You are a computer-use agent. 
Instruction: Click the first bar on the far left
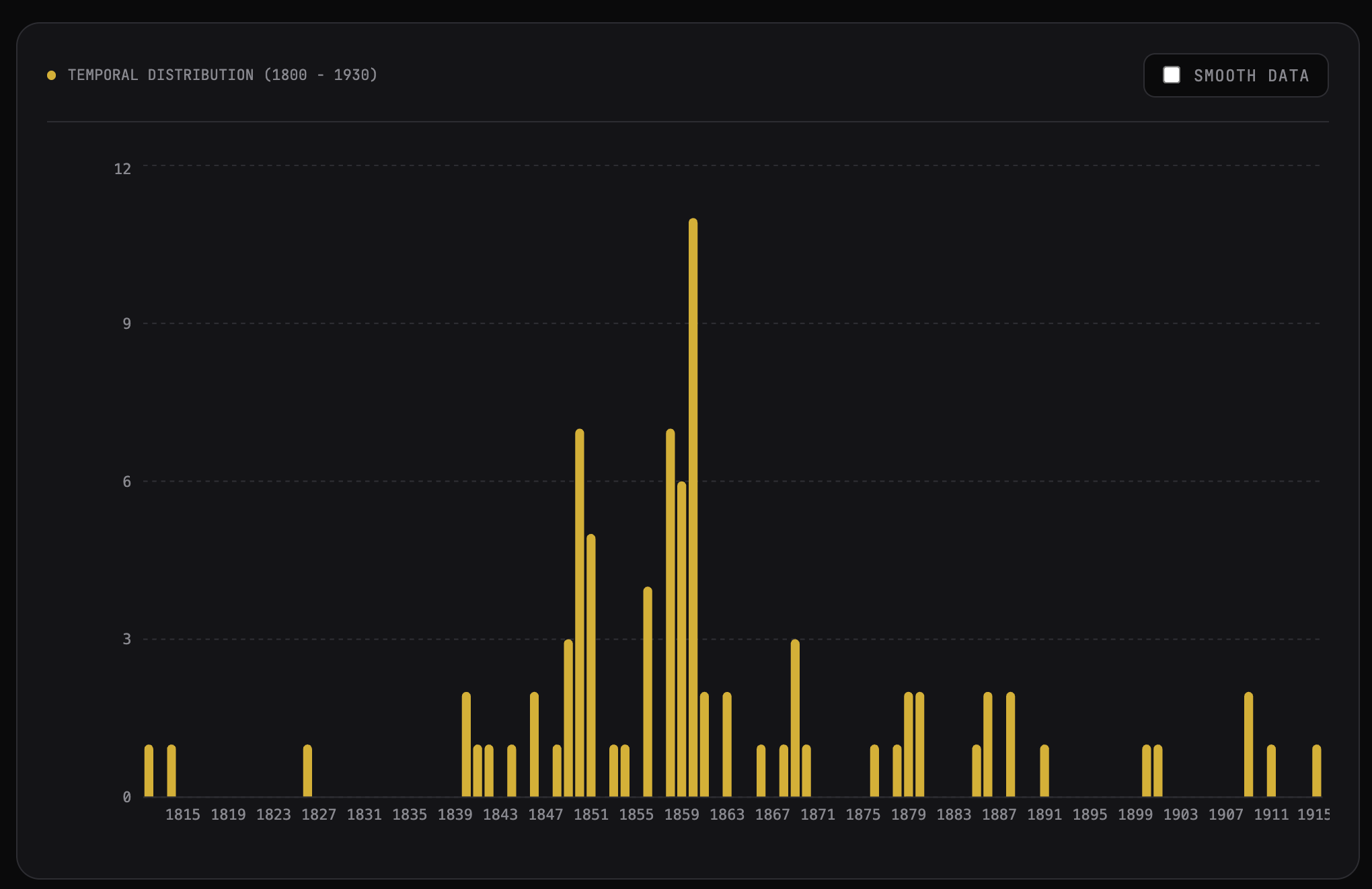(x=149, y=771)
